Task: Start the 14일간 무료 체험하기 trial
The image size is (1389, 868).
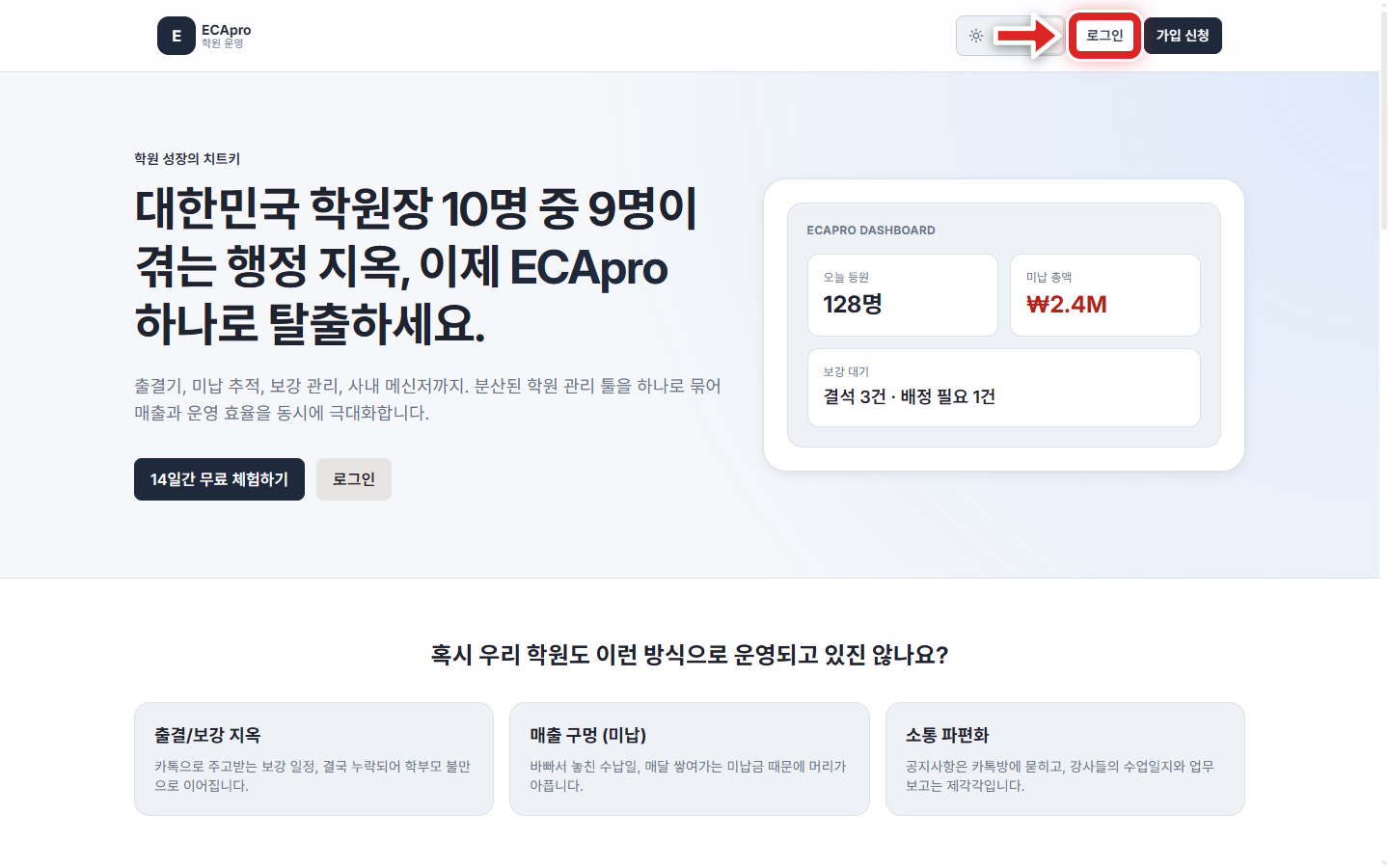Action: [219, 479]
